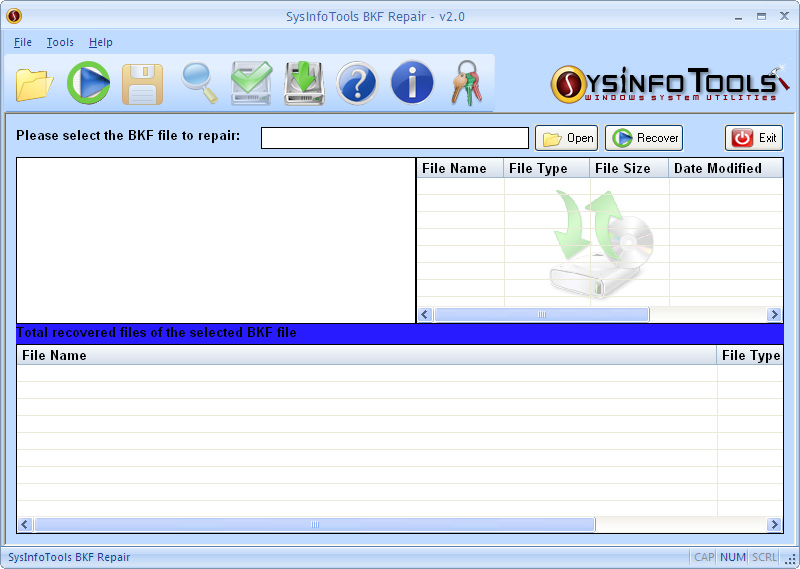
Task: Click the drive with green download arrow icon
Action: tap(305, 83)
